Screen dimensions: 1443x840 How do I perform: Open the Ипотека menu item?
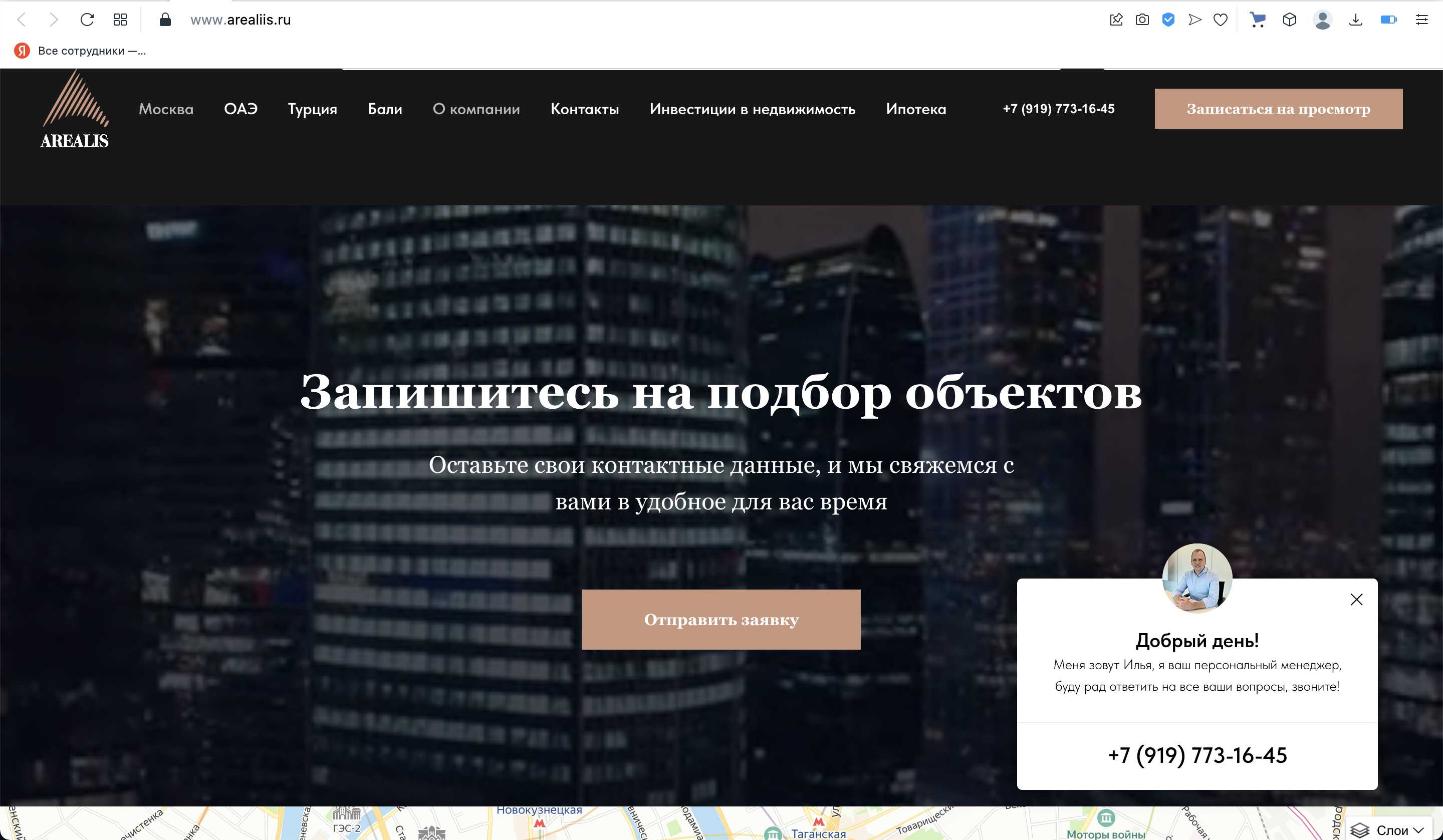[916, 109]
